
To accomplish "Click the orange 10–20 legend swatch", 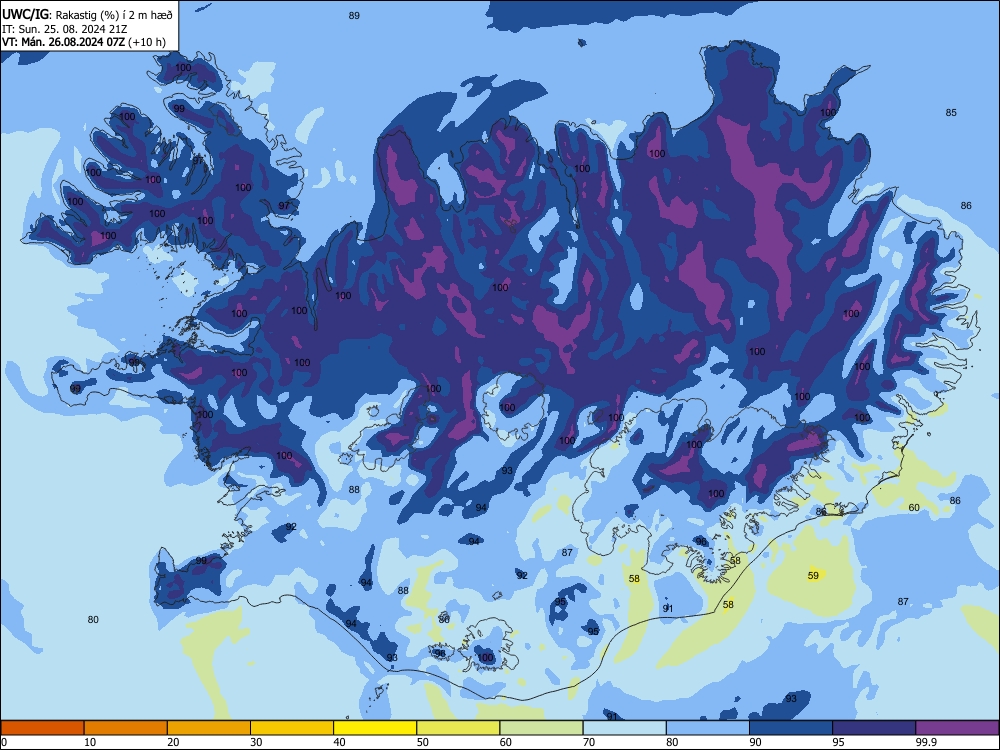I will coord(126,728).
